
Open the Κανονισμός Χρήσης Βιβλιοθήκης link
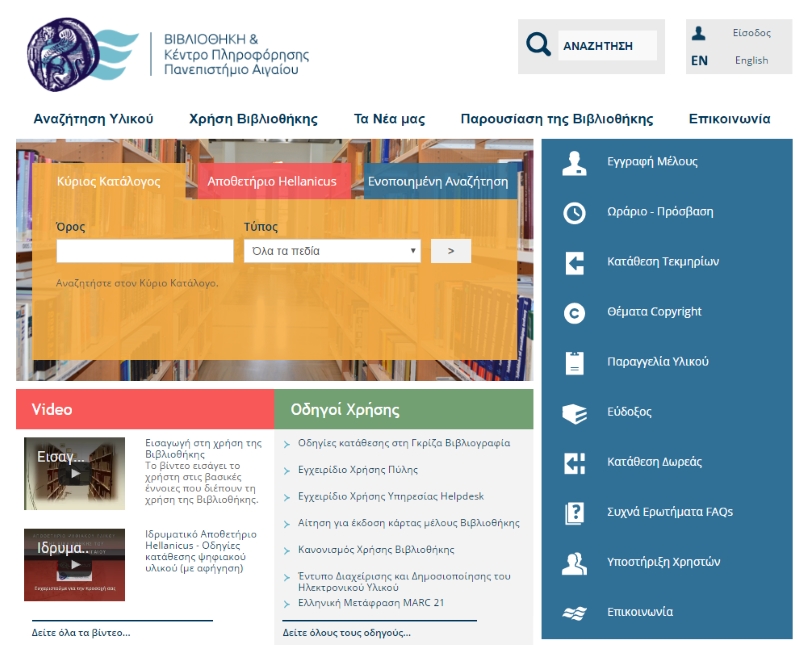tap(376, 550)
